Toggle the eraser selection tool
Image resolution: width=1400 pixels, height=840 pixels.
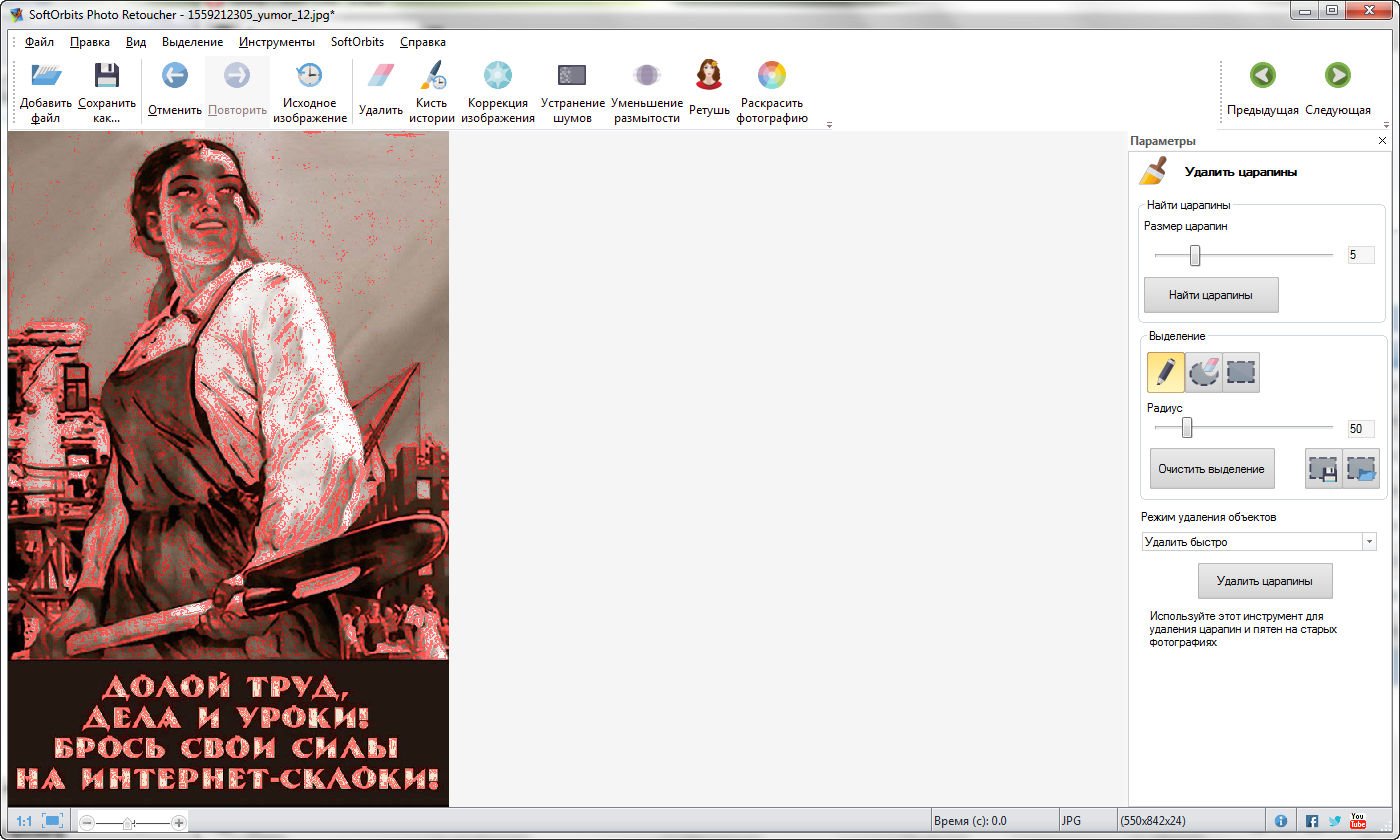click(x=1203, y=372)
